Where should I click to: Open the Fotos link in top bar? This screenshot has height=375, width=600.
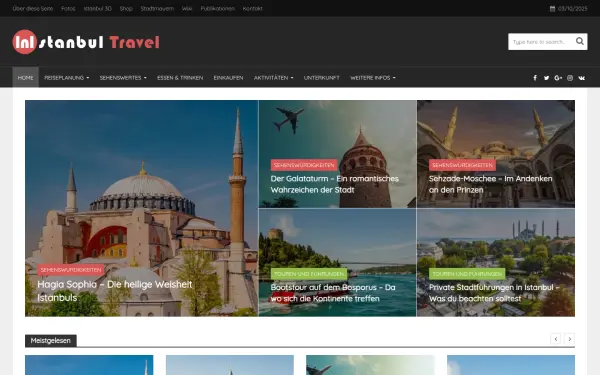68,8
